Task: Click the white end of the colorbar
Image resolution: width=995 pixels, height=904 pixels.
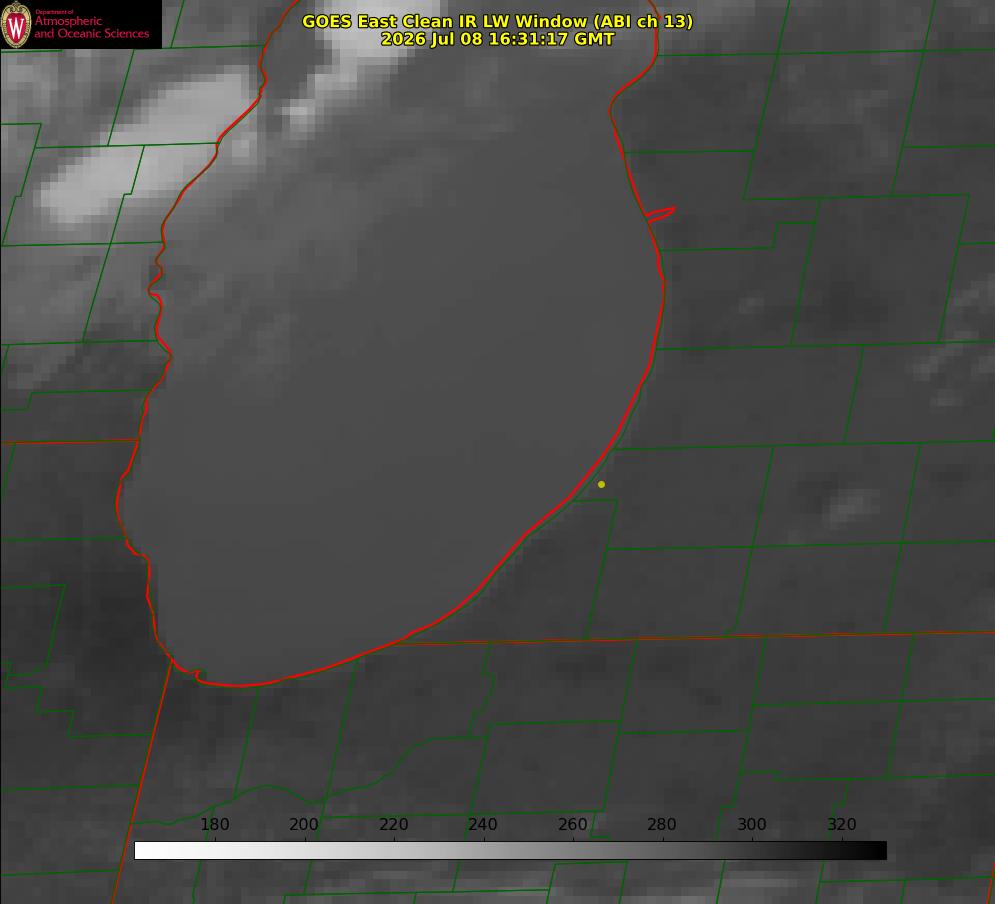Action: click(146, 851)
